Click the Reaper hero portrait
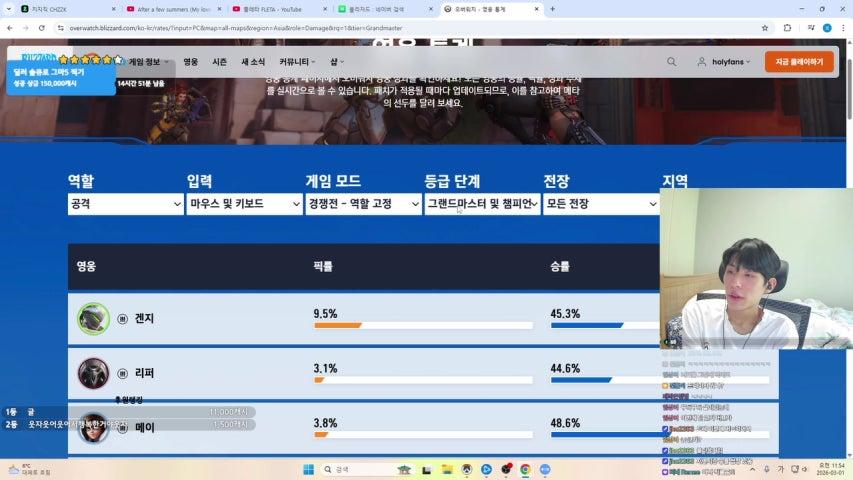 [93, 373]
